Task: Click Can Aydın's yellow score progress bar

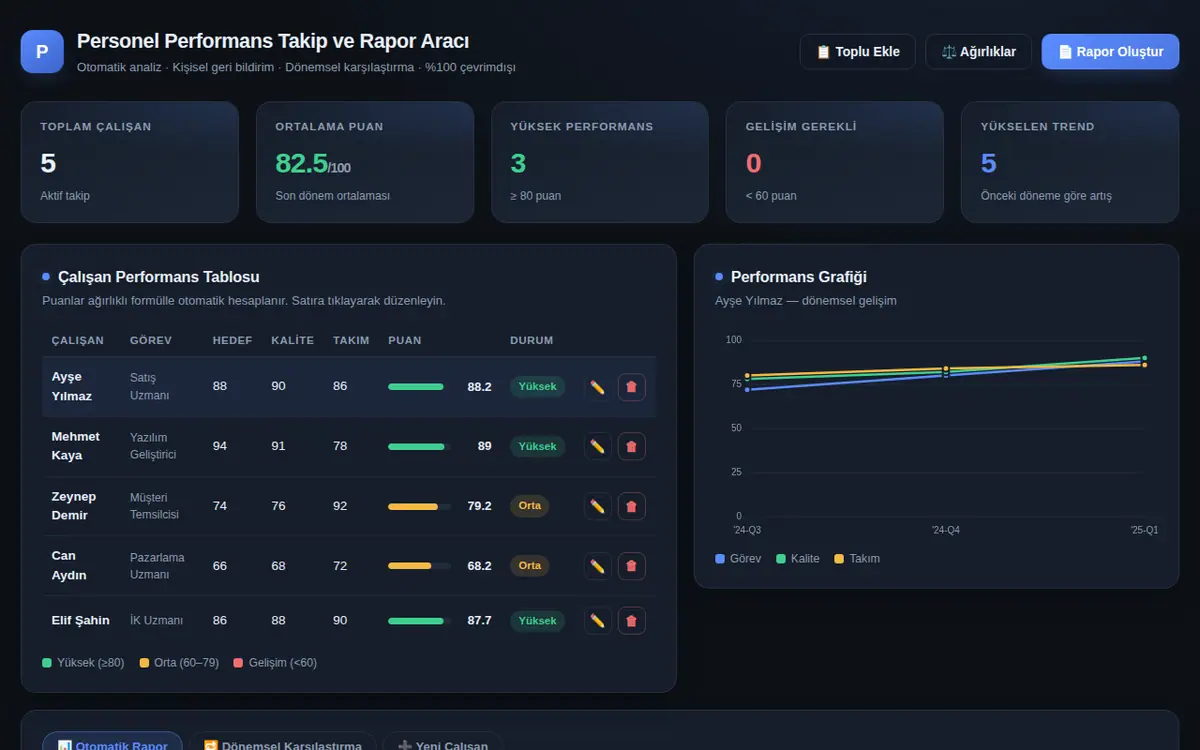Action: click(419, 566)
